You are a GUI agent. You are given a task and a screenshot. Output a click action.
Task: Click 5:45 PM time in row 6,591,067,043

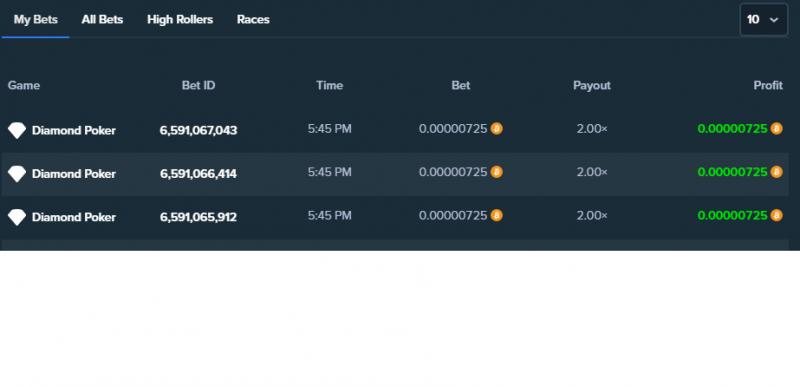click(x=330, y=129)
